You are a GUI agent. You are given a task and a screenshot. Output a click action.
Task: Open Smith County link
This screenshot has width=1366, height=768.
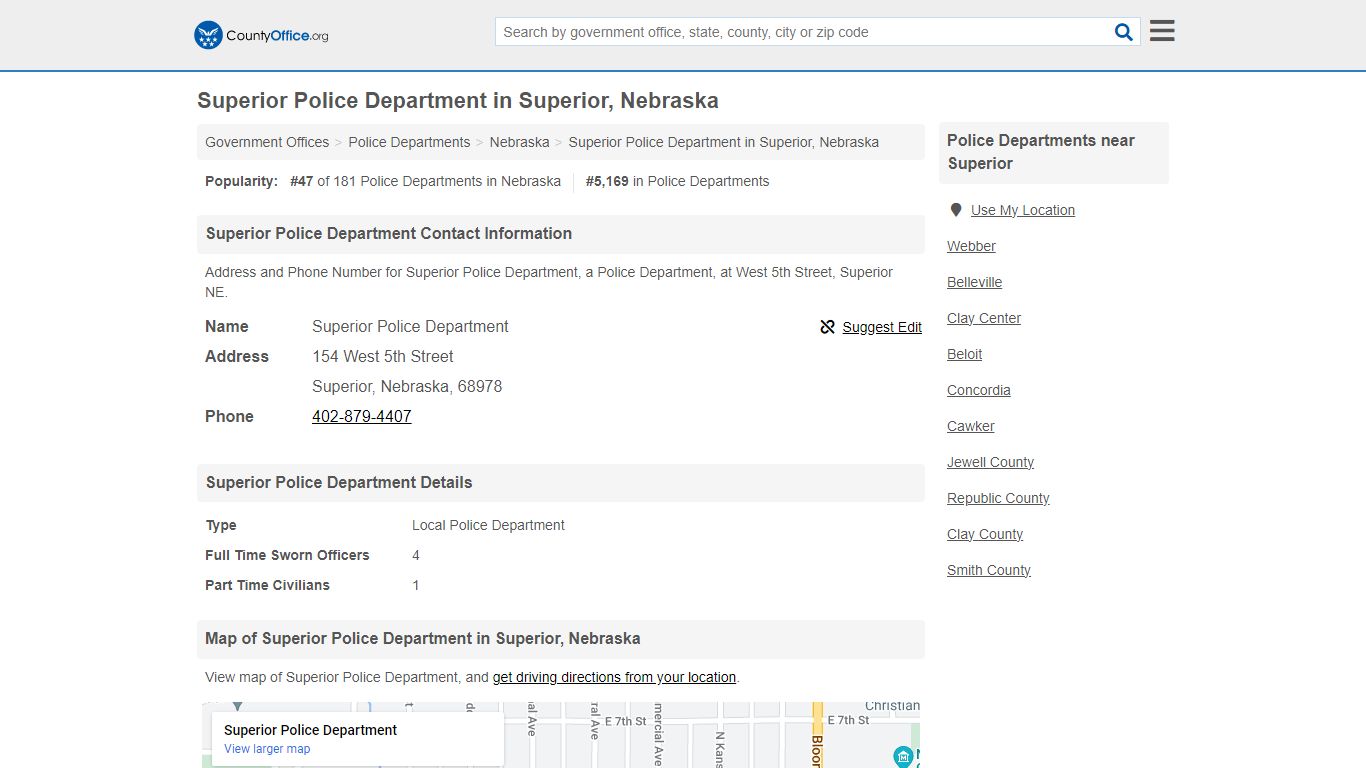click(989, 570)
